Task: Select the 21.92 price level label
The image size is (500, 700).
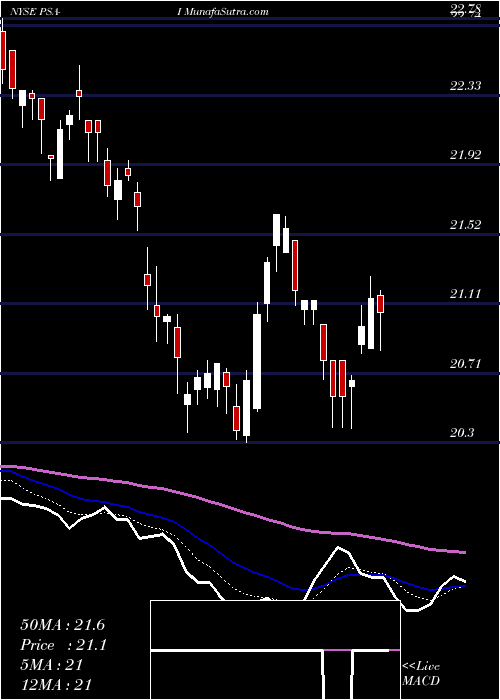Action: [466, 154]
